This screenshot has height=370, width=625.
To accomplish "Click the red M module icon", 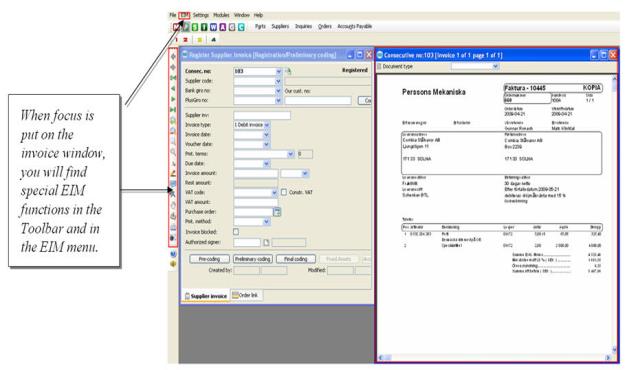I will point(176,27).
